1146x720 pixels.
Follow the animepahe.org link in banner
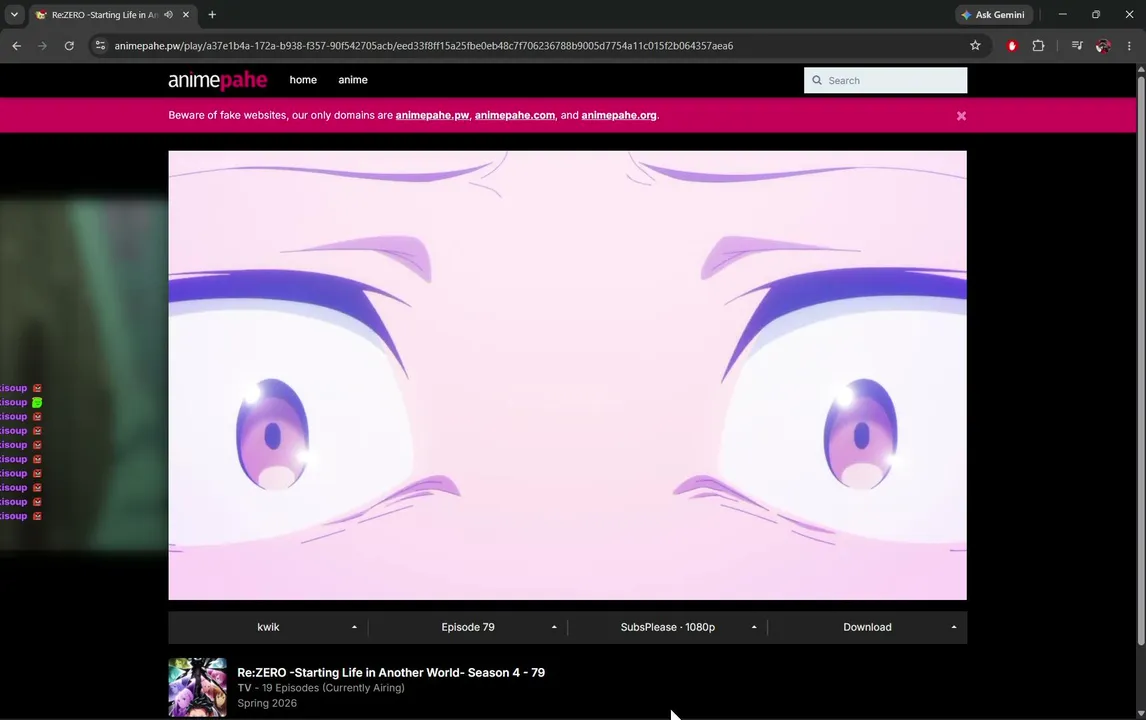click(x=619, y=115)
